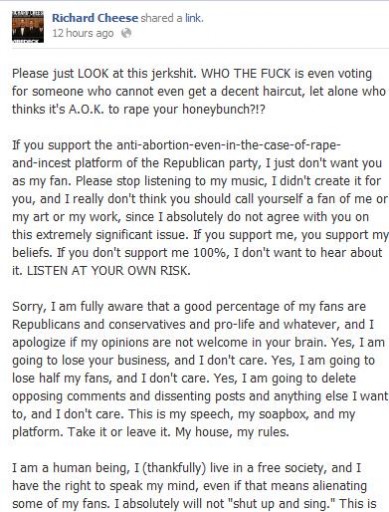The image size is (389, 512).
Task: Click the "LISTEN AT YOUR OWN RISK" sentence
Action: point(107,271)
